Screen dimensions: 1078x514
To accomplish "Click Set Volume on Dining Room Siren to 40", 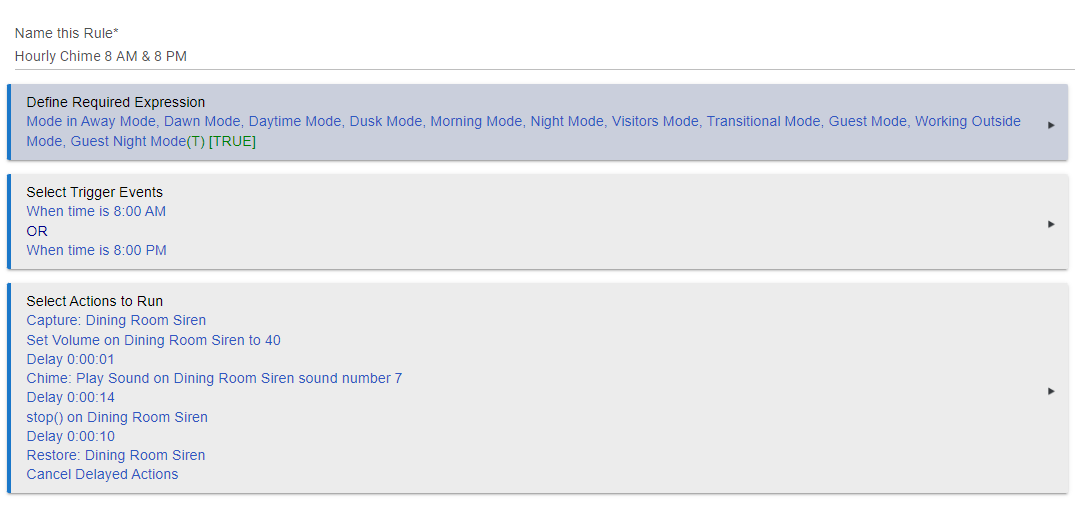I will (153, 340).
